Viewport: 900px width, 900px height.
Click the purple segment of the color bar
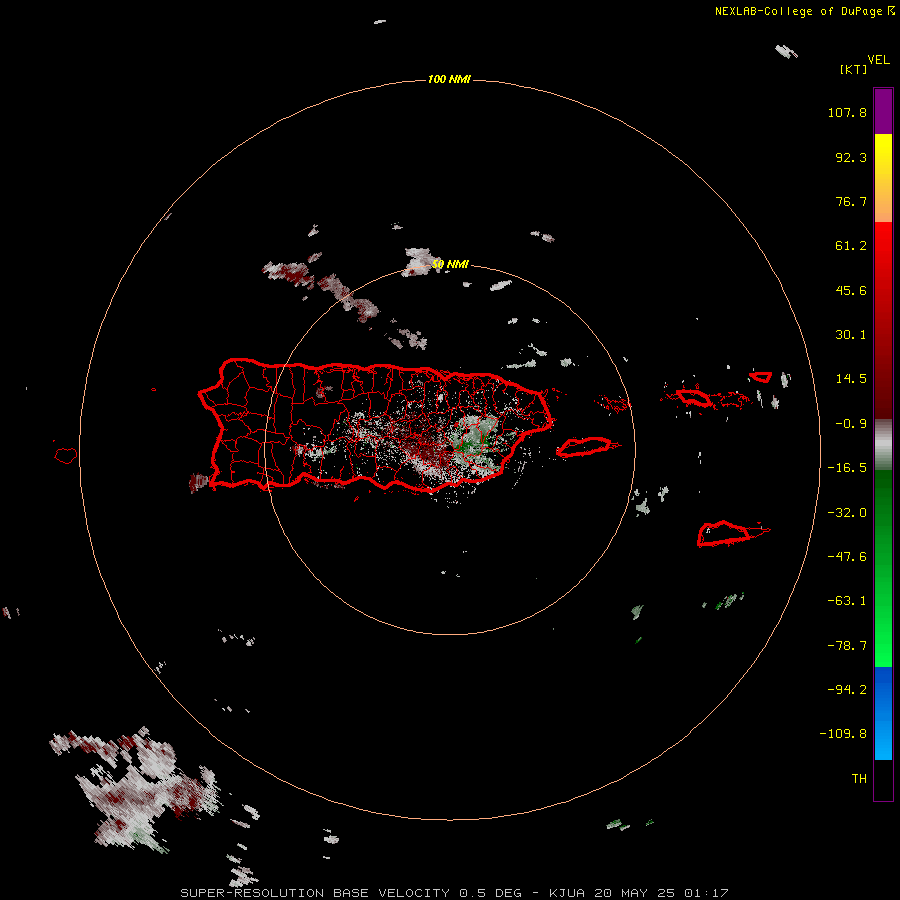(883, 111)
